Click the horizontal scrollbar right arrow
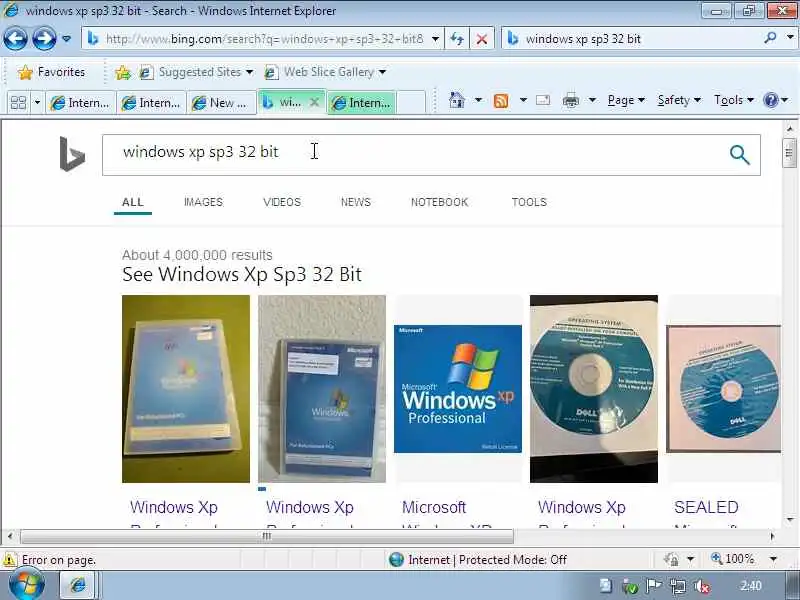Screen dimensions: 800x600 point(772,536)
